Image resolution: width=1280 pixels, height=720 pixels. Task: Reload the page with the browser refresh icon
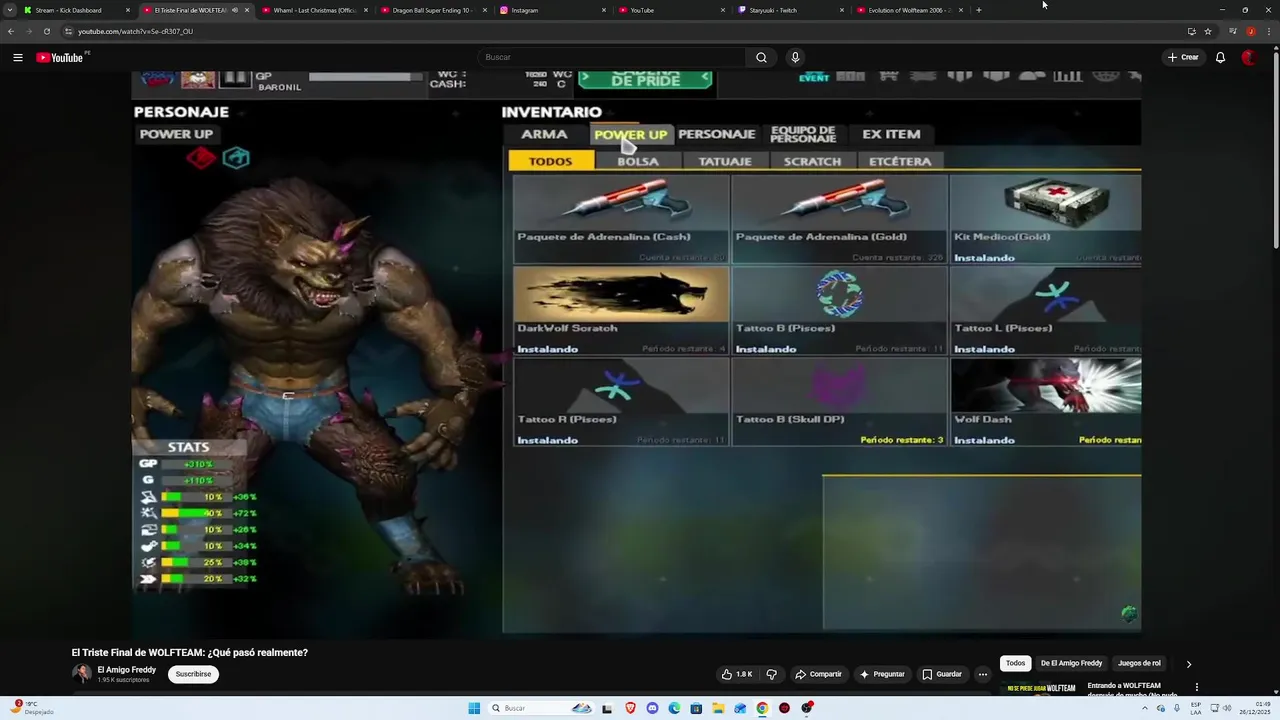pyautogui.click(x=46, y=31)
